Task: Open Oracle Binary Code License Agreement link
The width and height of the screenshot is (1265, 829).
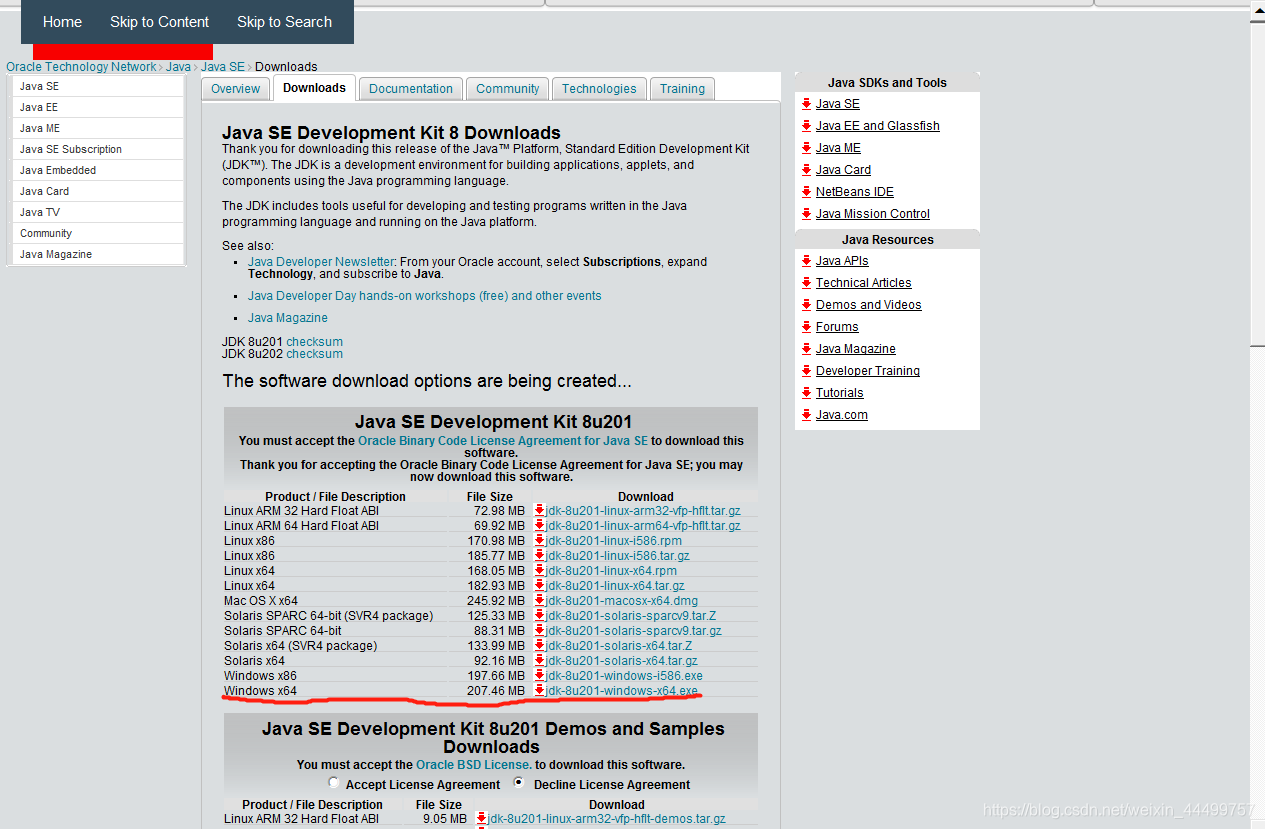Action: (503, 441)
